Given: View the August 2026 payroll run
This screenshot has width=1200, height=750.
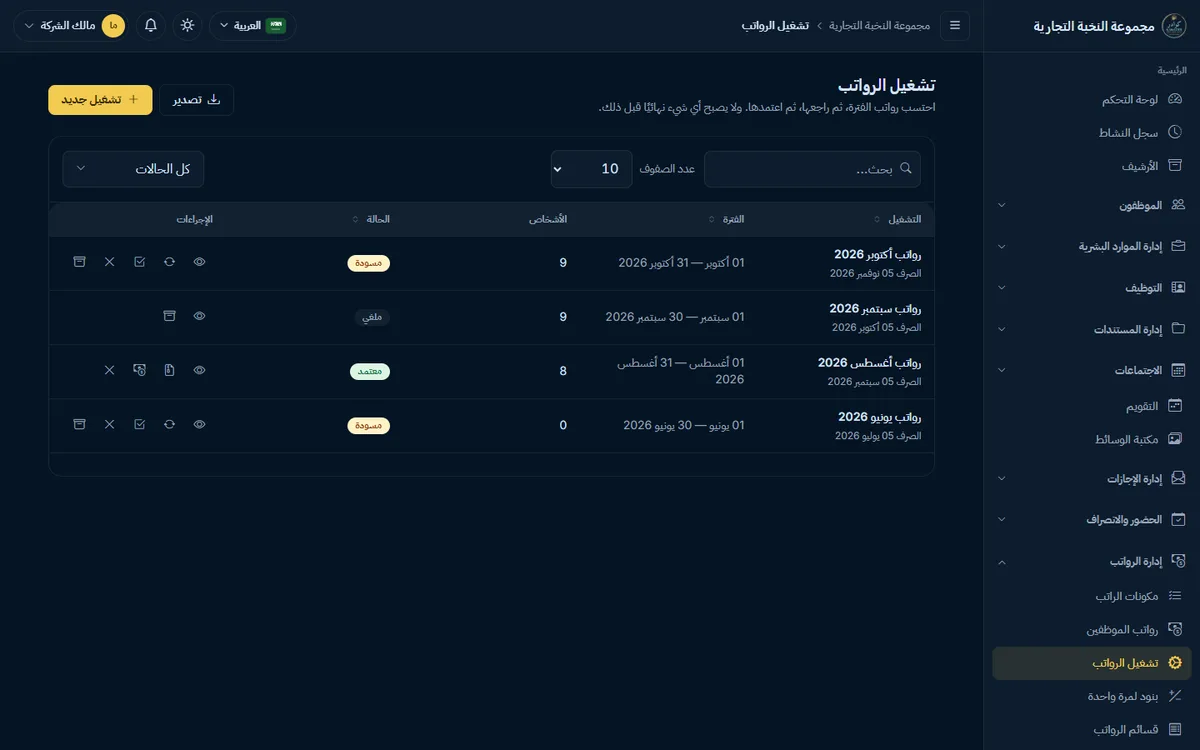Looking at the screenshot, I should (x=200, y=370).
